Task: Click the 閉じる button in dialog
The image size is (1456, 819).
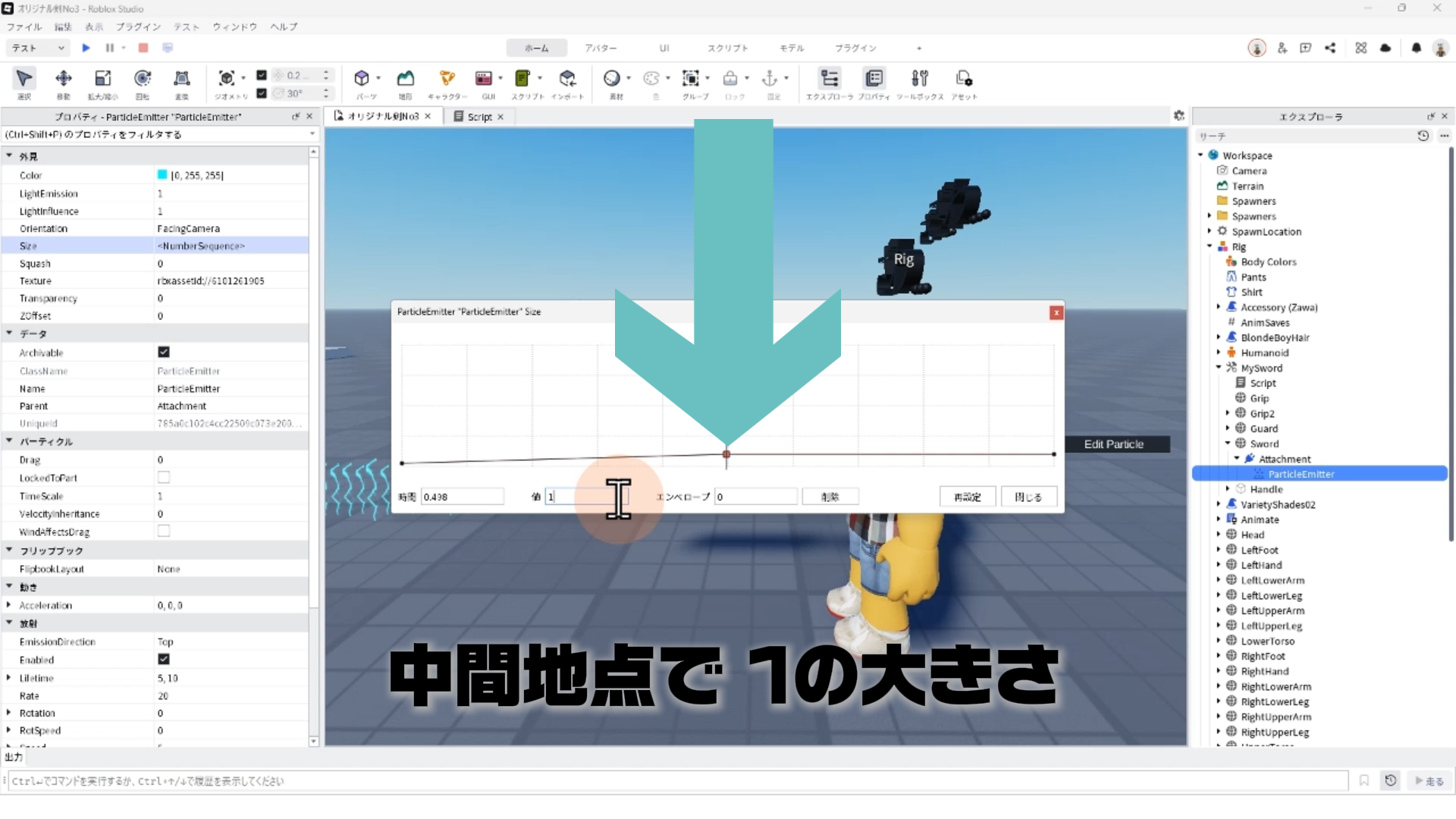Action: pyautogui.click(x=1028, y=497)
